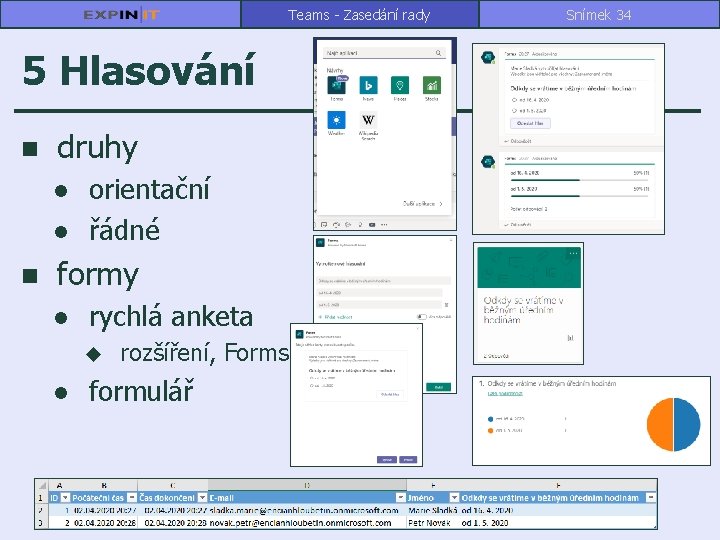Open the News (Bing) app tile
The width and height of the screenshot is (720, 540).
[368, 86]
